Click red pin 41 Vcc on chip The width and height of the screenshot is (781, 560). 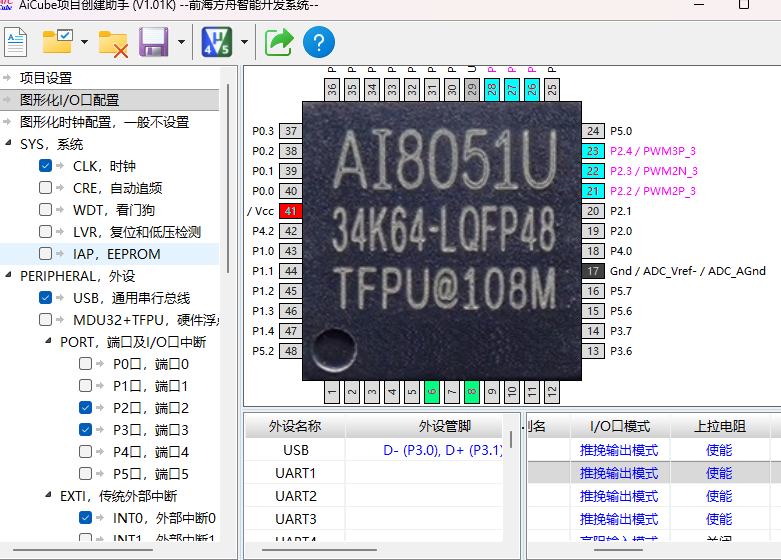click(290, 211)
